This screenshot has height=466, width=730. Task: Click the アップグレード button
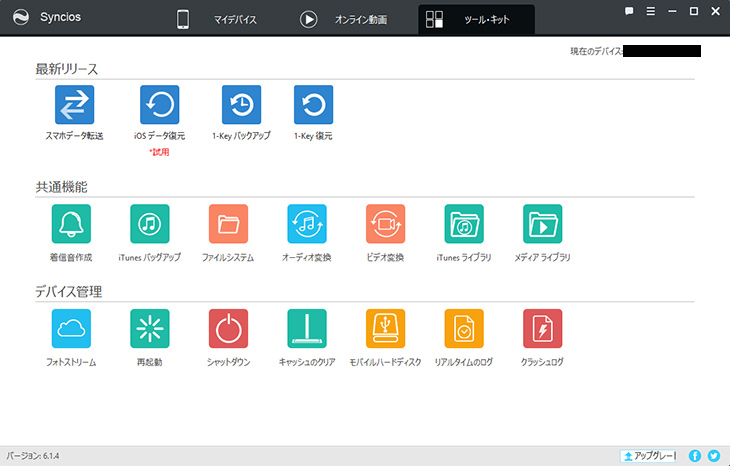click(x=649, y=455)
